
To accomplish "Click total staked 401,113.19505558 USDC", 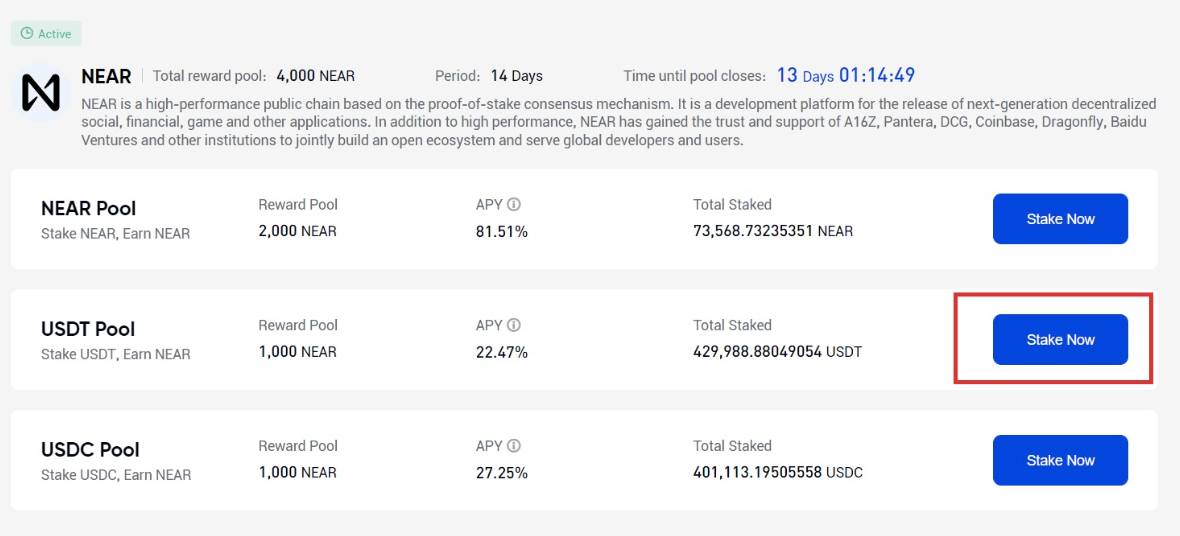I will coord(778,473).
